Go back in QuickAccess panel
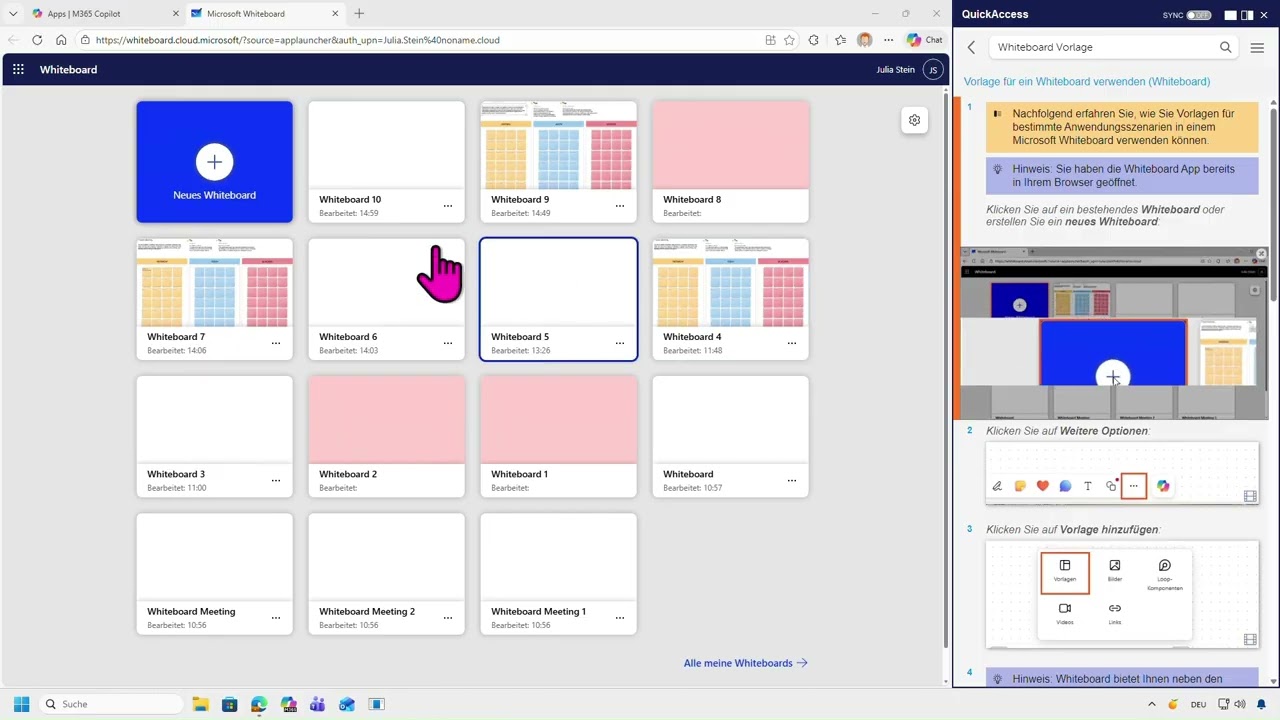 click(971, 47)
